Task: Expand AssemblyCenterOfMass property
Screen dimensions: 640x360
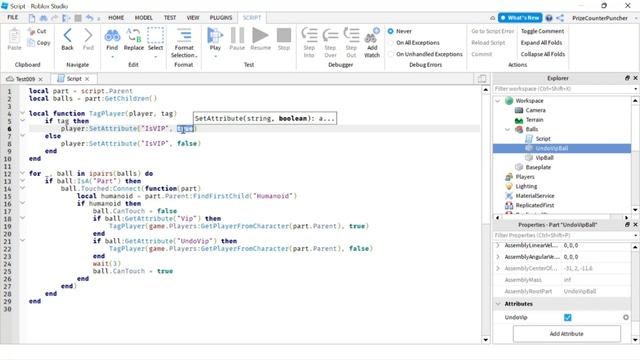Action: click(498, 268)
